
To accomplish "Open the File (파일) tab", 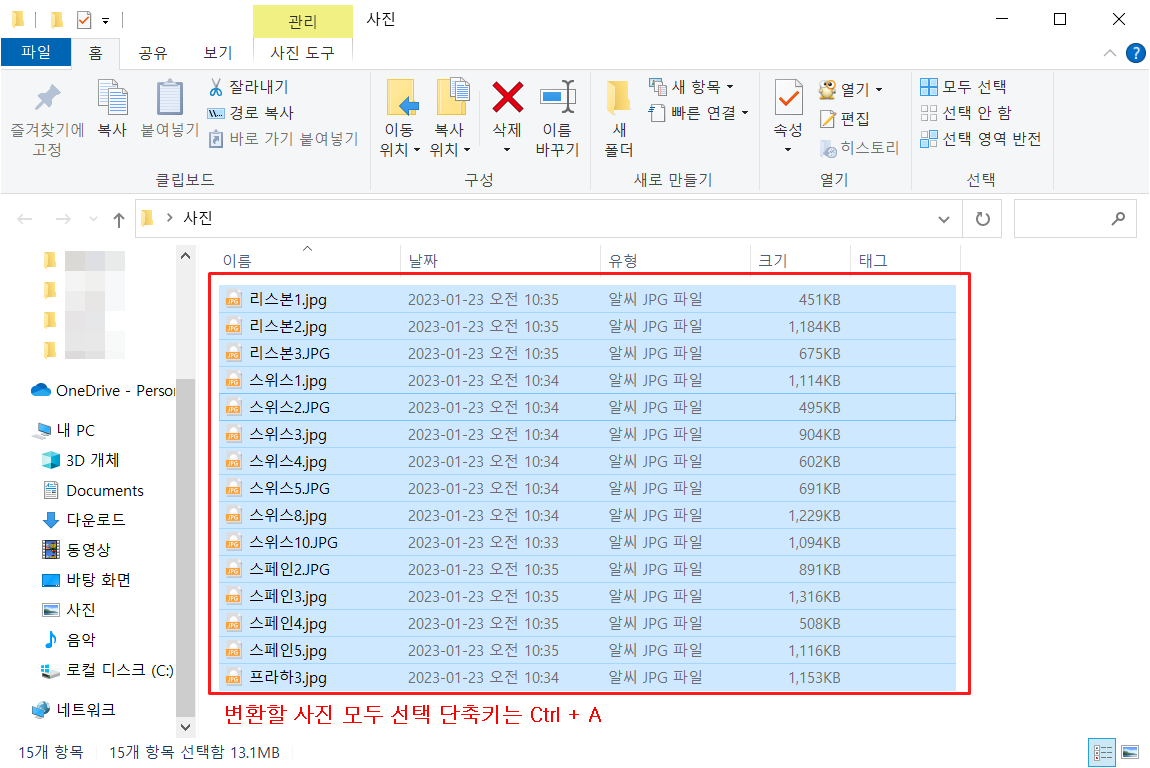I will click(x=36, y=52).
